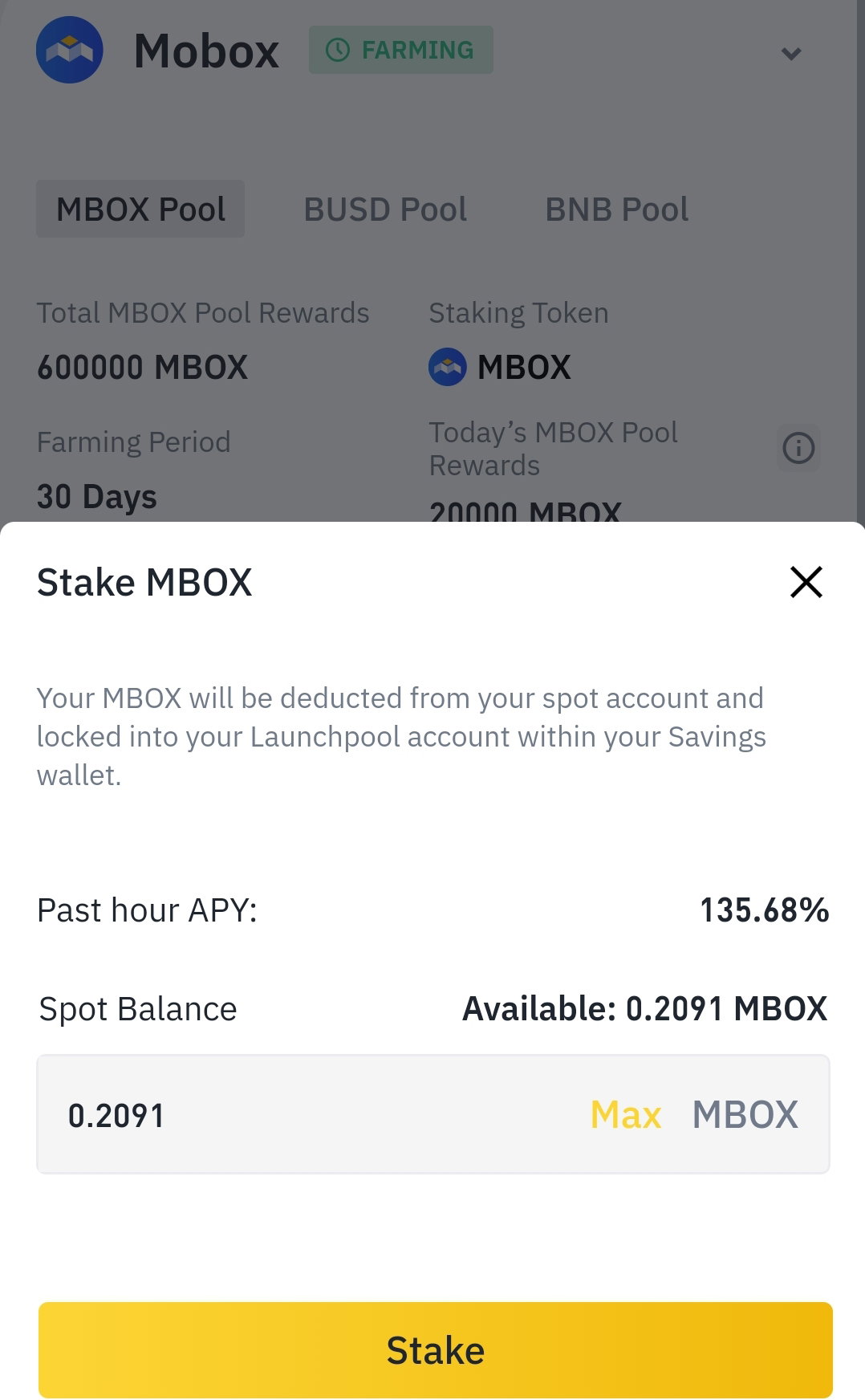This screenshot has height=1400, width=865.
Task: Click the clock icon in FARMING badge
Action: click(x=338, y=50)
